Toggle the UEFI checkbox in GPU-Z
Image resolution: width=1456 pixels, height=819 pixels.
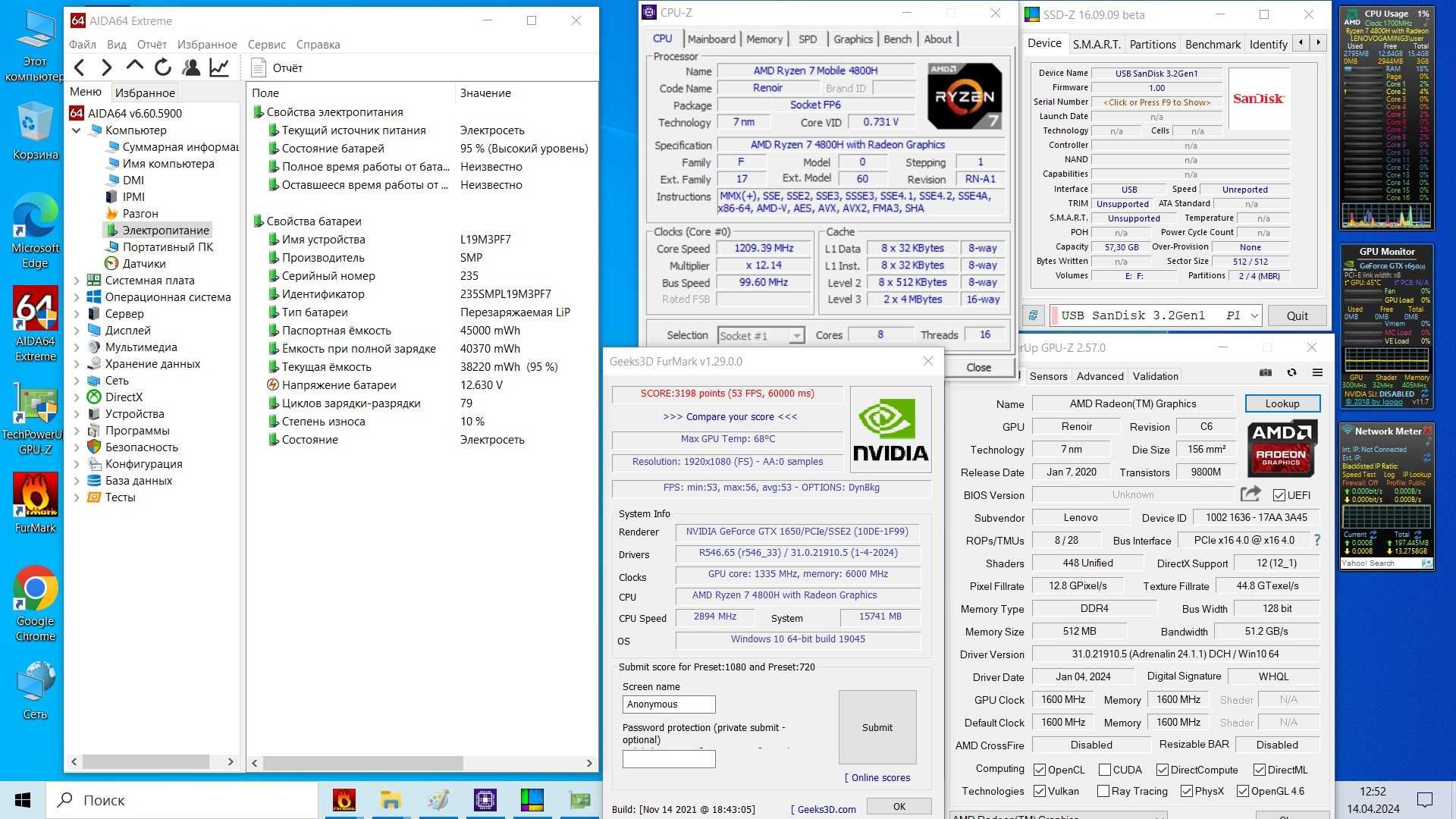tap(1279, 495)
